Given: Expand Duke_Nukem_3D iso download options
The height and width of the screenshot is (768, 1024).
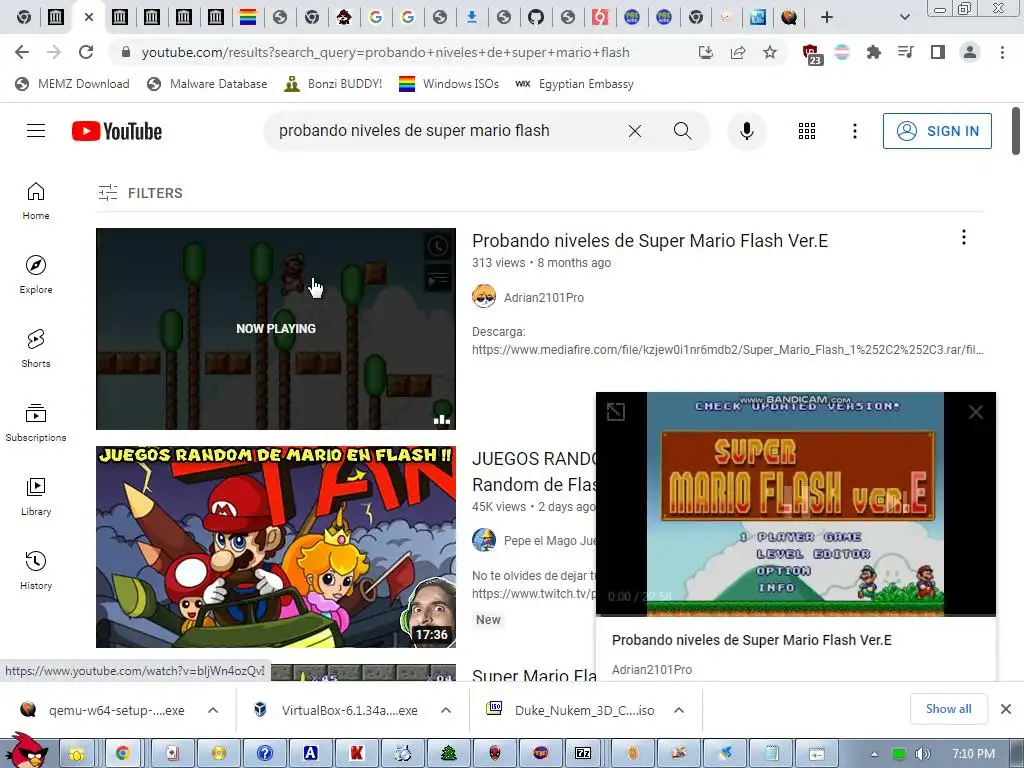Looking at the screenshot, I should pyautogui.click(x=679, y=710).
